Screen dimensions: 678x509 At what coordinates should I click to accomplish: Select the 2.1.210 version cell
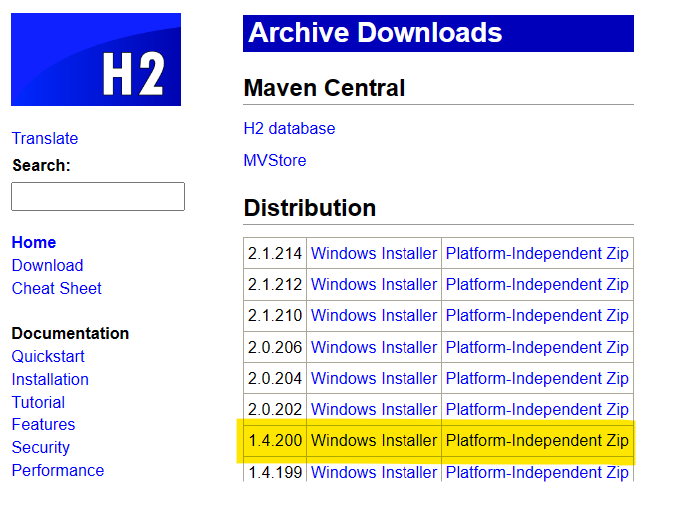[x=275, y=316]
